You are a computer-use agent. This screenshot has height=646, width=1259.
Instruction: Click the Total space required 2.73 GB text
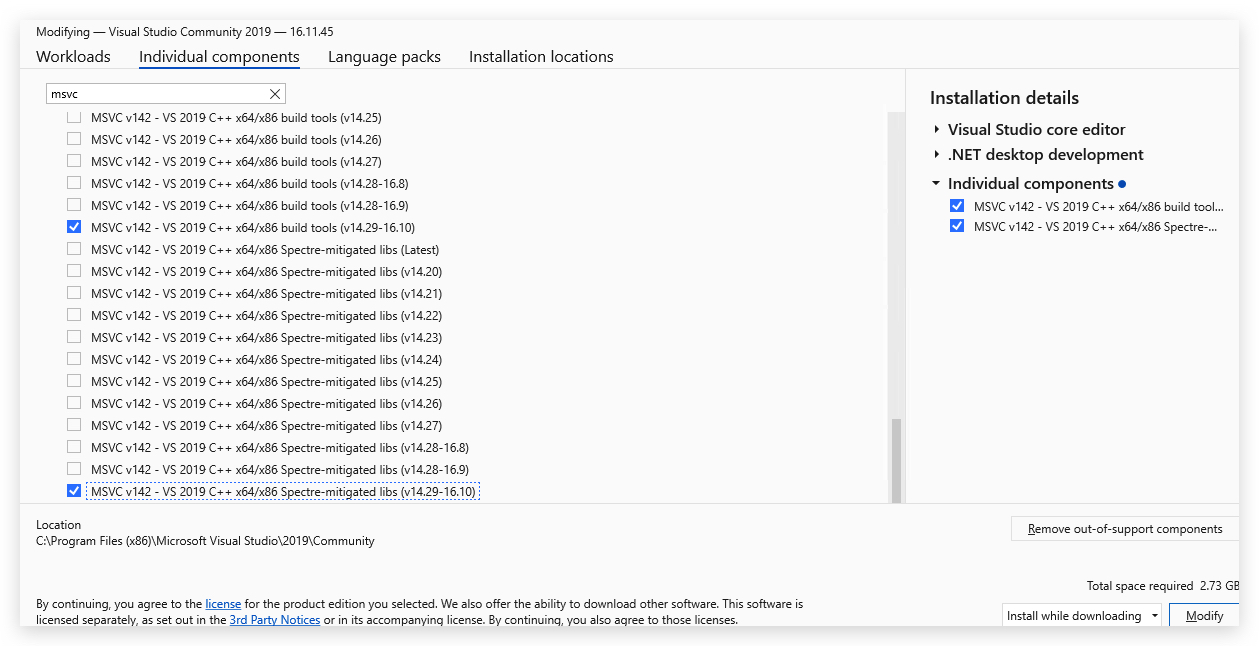(x=1163, y=586)
